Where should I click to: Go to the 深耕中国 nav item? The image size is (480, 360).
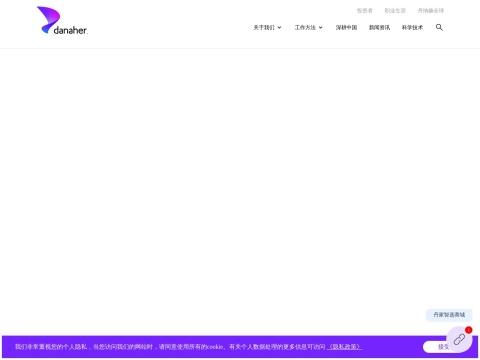coord(346,27)
